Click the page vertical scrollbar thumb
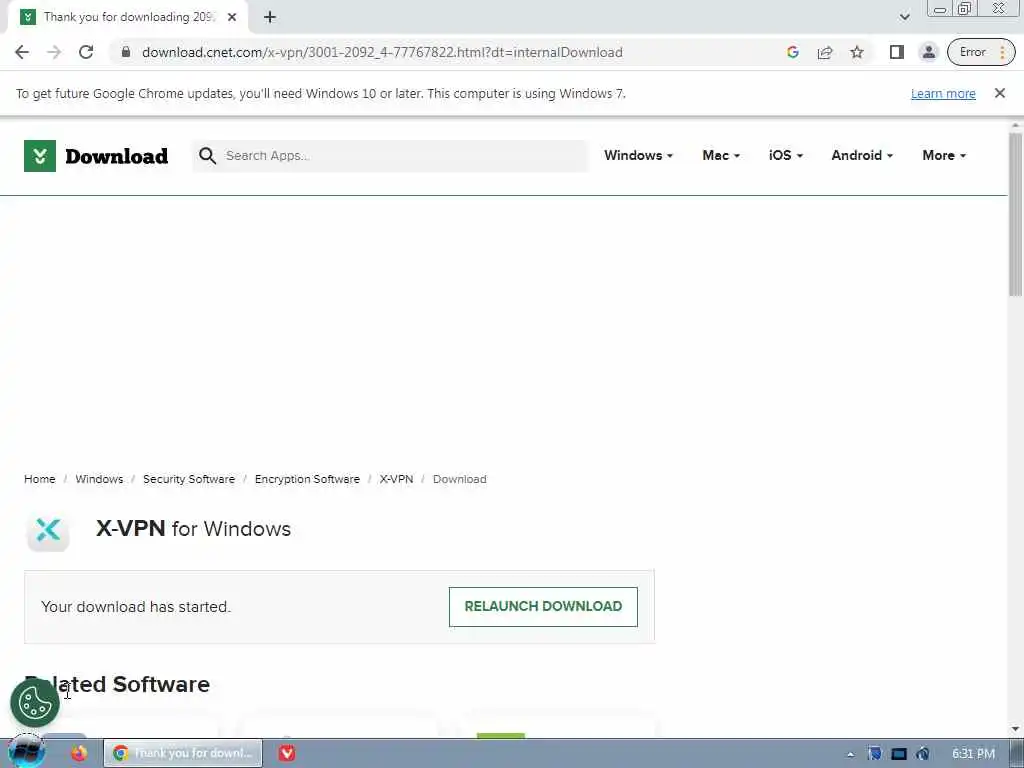The image size is (1024, 768). [x=1016, y=214]
